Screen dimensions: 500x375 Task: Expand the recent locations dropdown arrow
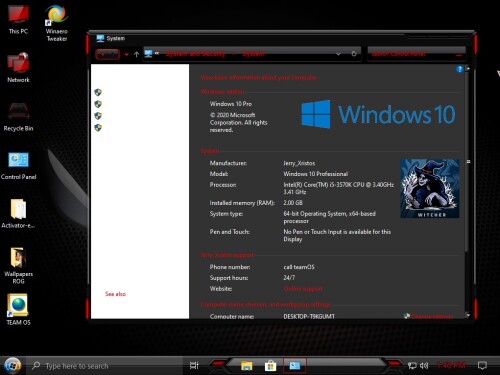[126, 54]
